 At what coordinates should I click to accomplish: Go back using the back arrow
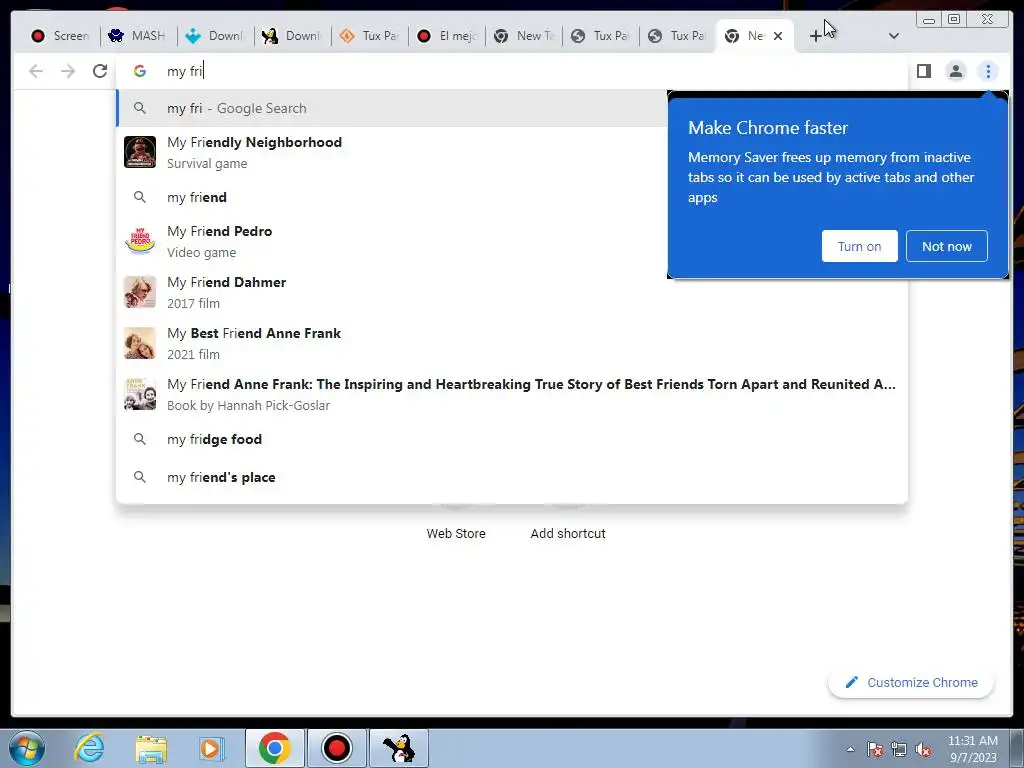(36, 71)
